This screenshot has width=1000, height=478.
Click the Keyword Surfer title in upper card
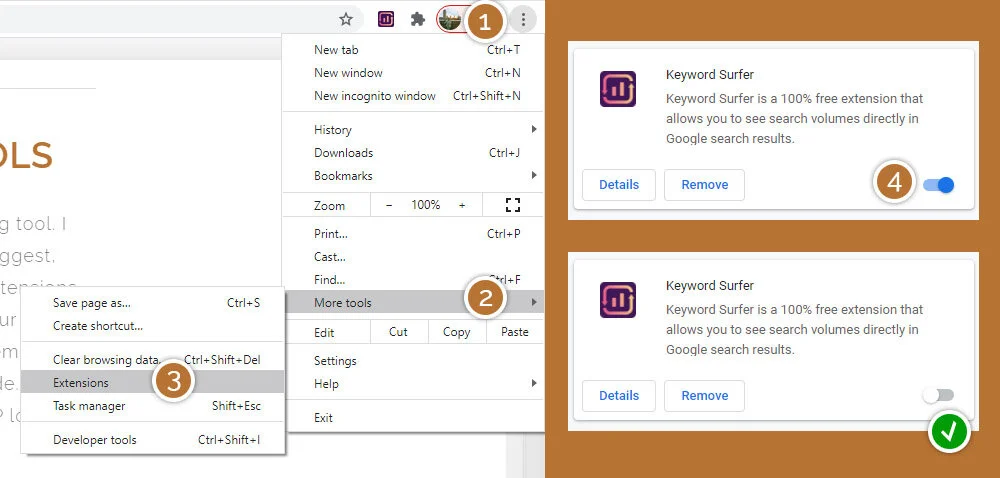[710, 75]
